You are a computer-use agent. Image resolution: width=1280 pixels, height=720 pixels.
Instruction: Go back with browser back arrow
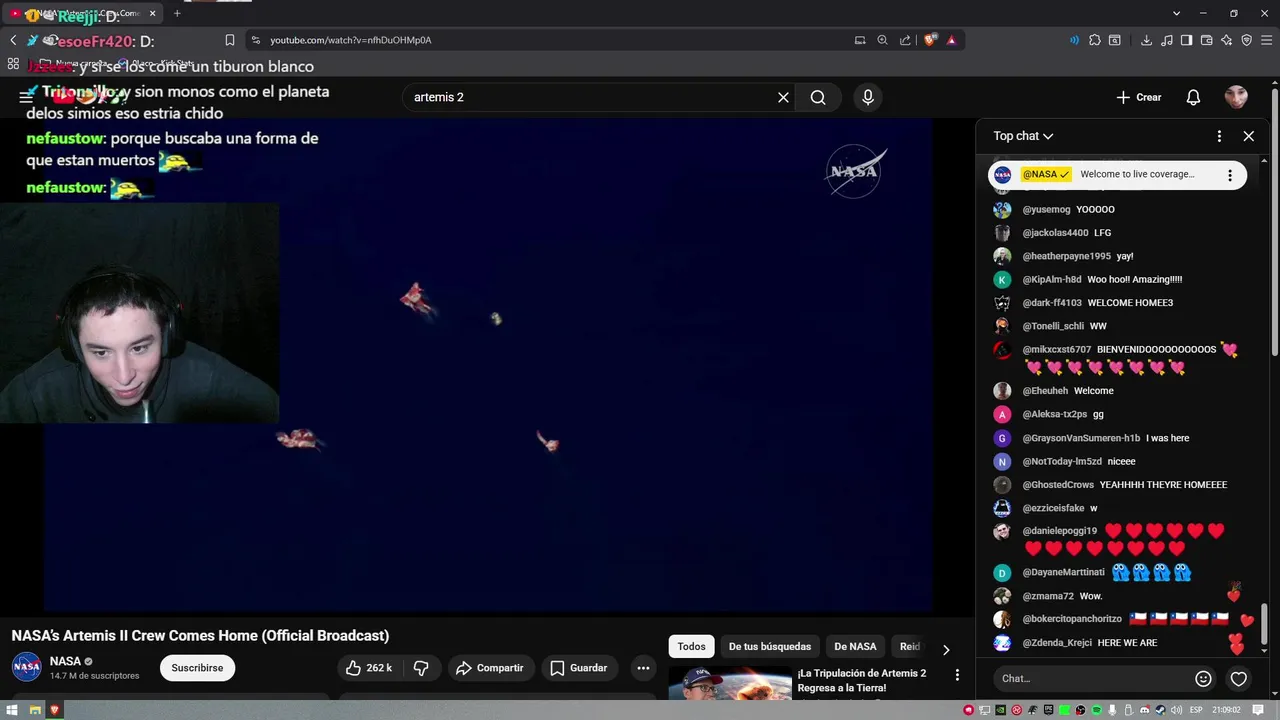[13, 40]
